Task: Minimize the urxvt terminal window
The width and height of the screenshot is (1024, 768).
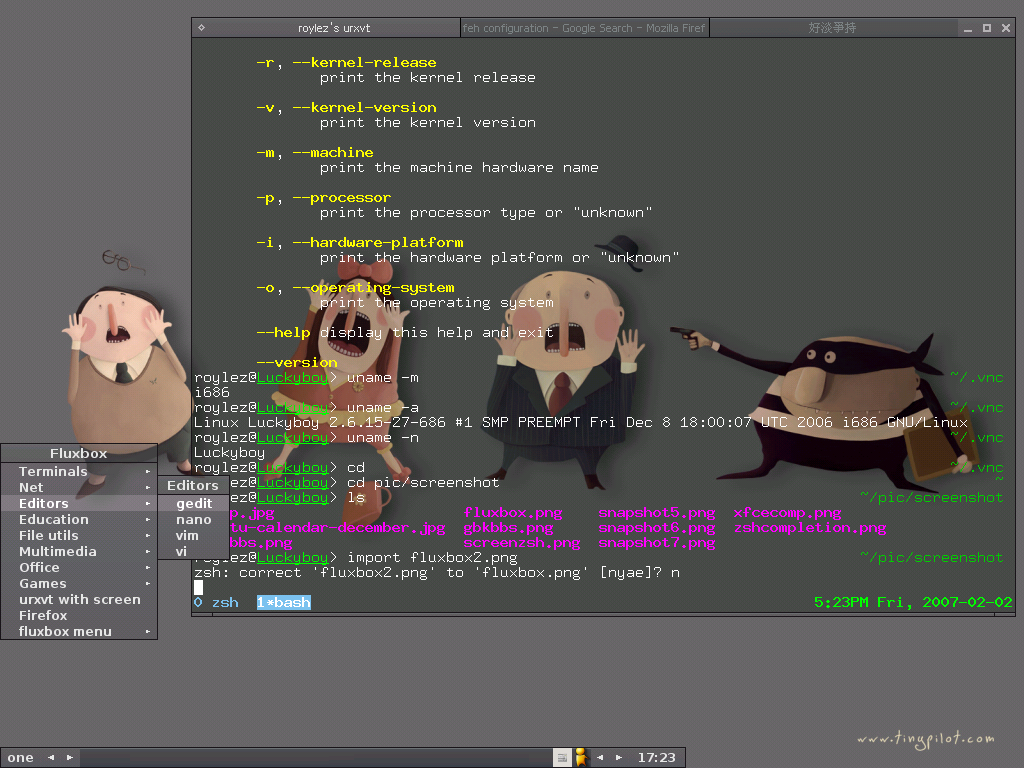Action: [968, 28]
